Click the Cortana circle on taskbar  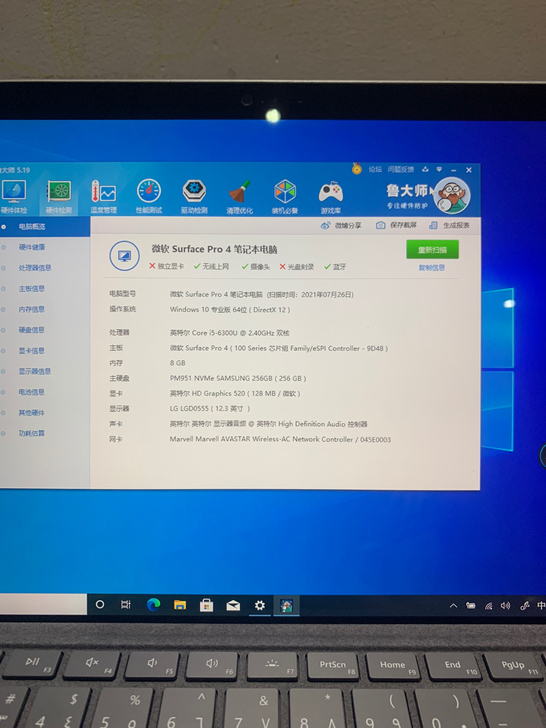[100, 604]
